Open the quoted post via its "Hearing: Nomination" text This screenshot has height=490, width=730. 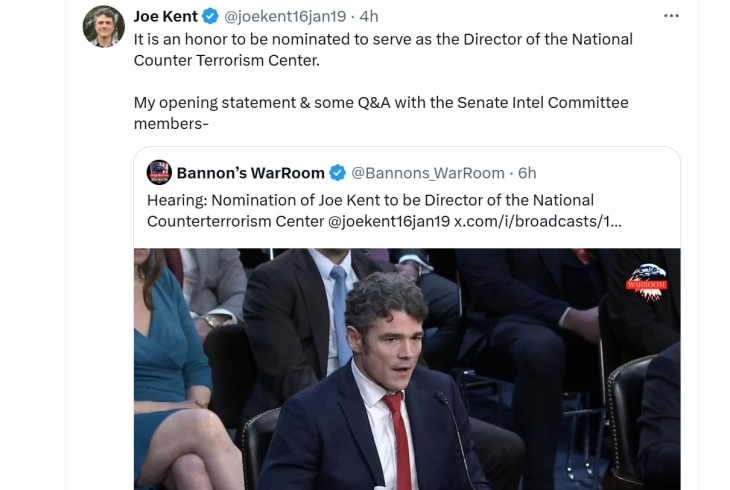pyautogui.click(x=370, y=200)
